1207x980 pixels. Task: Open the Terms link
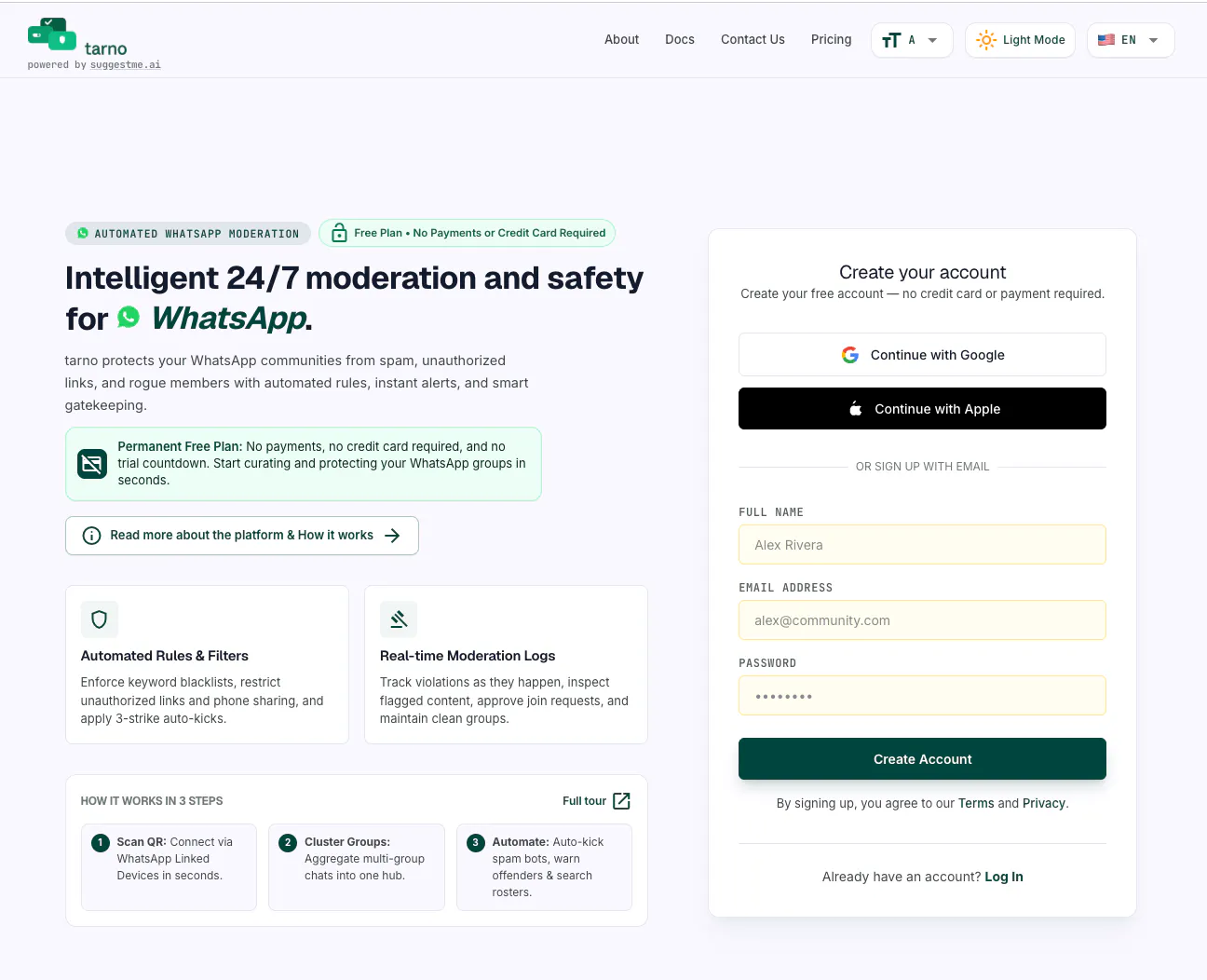coord(976,803)
